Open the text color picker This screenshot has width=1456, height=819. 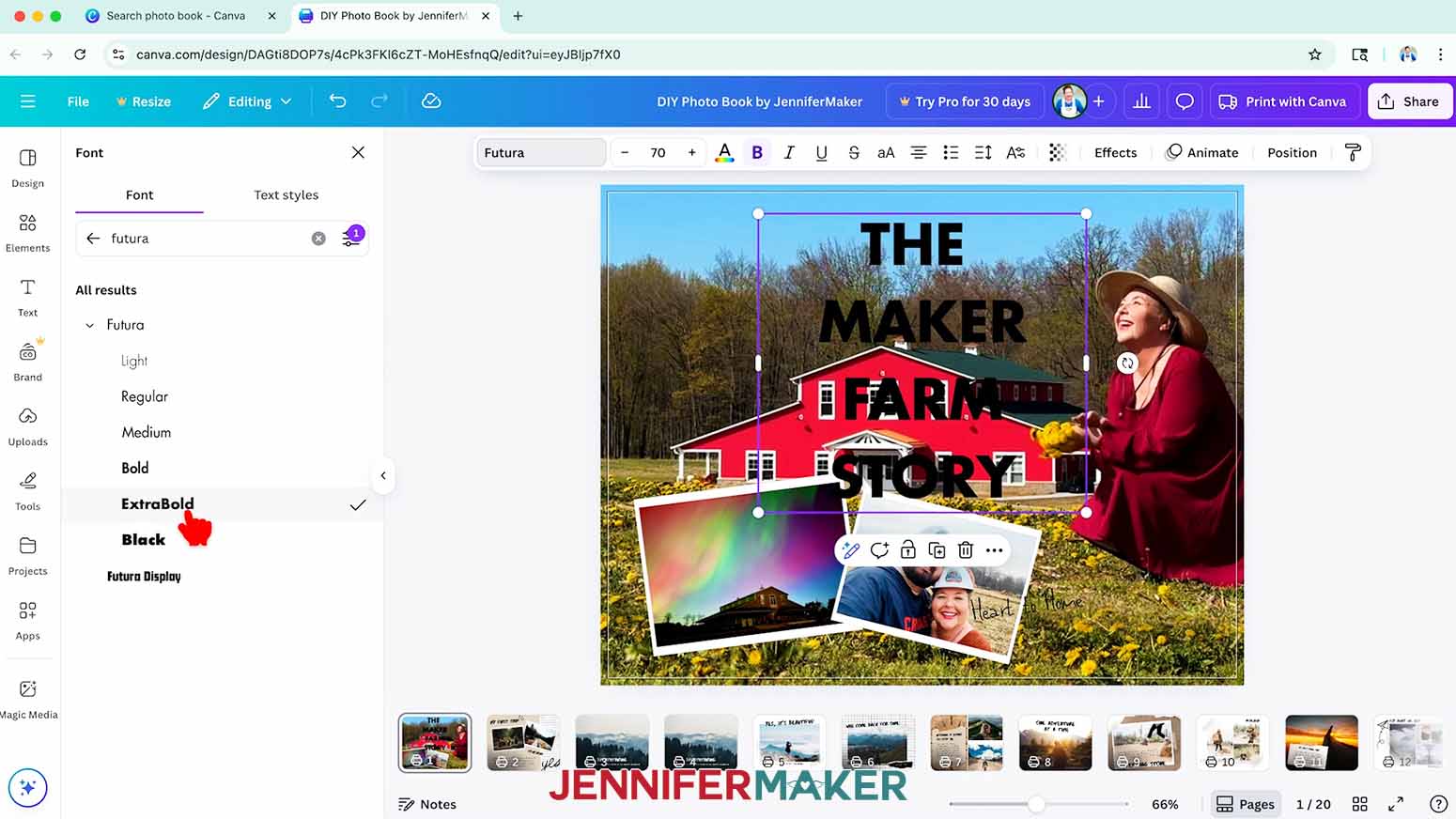tap(724, 153)
